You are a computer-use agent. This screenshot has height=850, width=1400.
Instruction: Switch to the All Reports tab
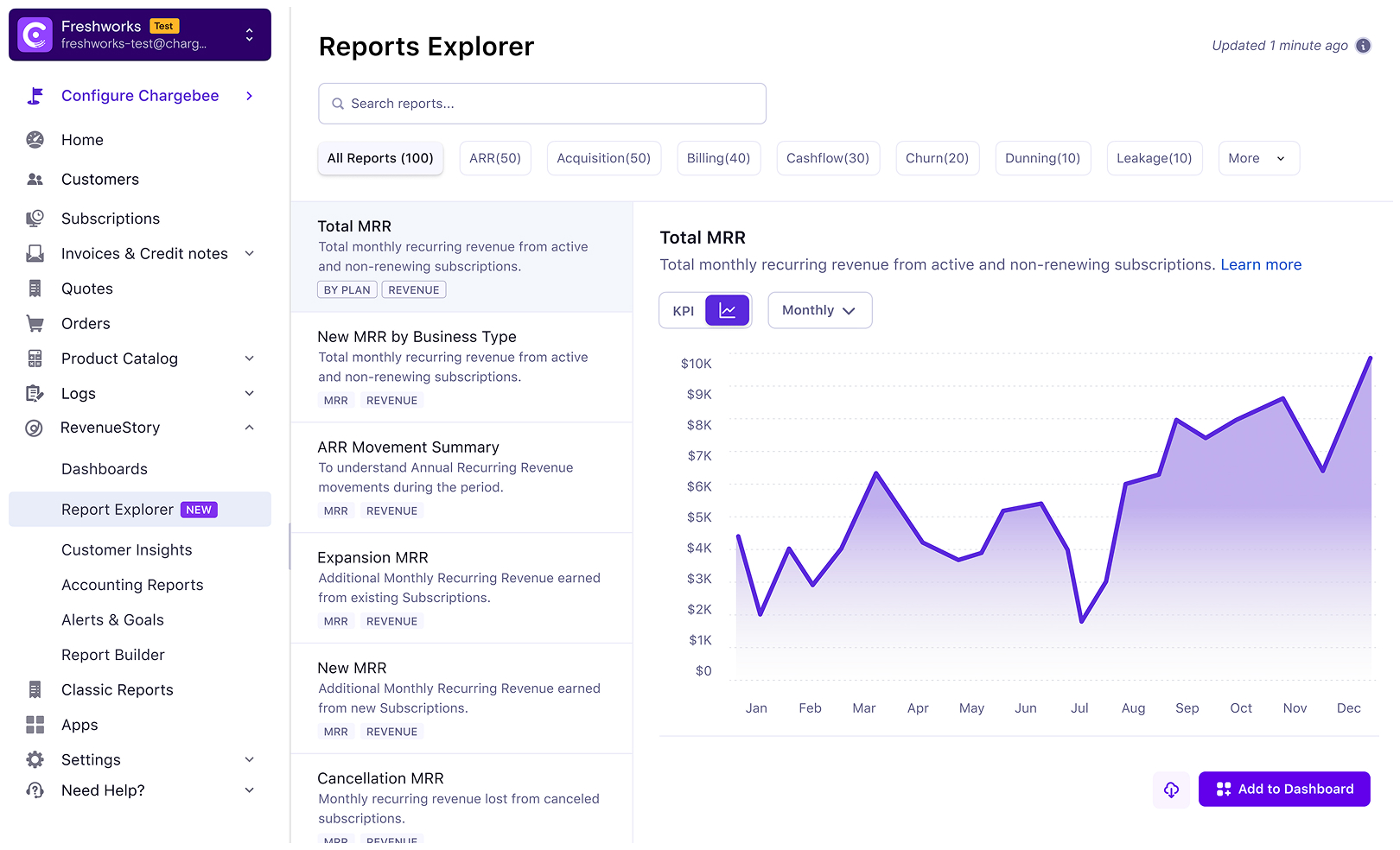pyautogui.click(x=379, y=158)
